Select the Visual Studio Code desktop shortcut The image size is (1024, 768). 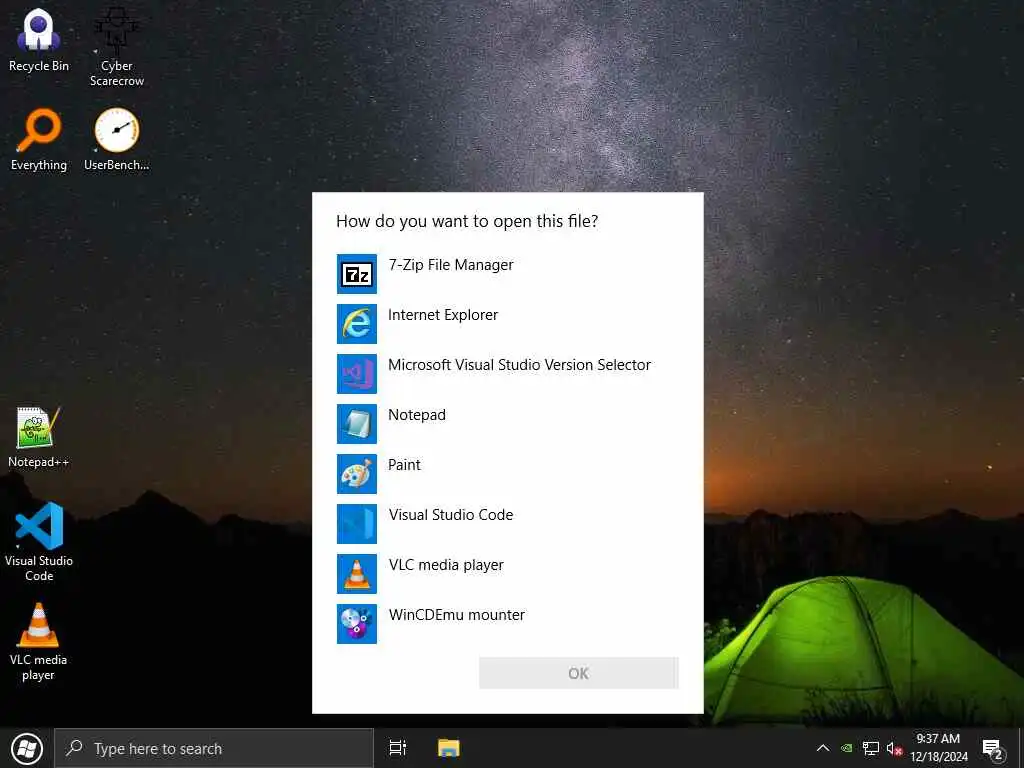(x=39, y=541)
